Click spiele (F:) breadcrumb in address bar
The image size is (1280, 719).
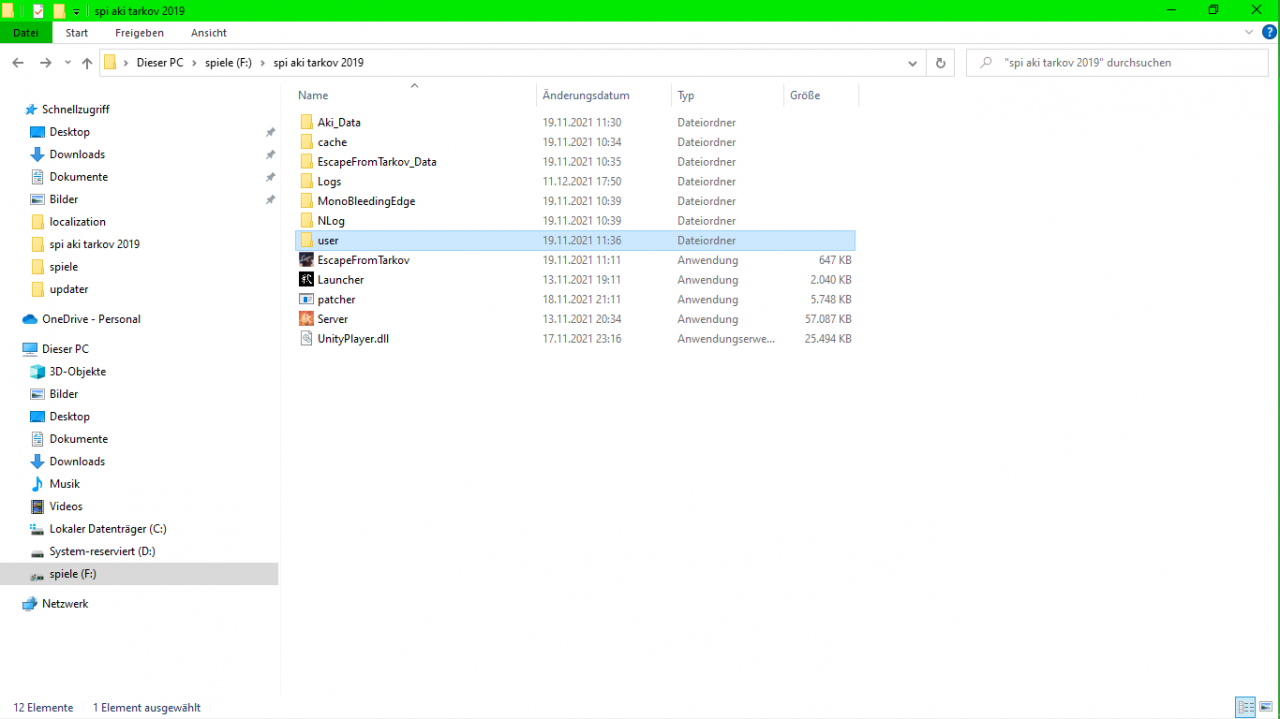(229, 62)
